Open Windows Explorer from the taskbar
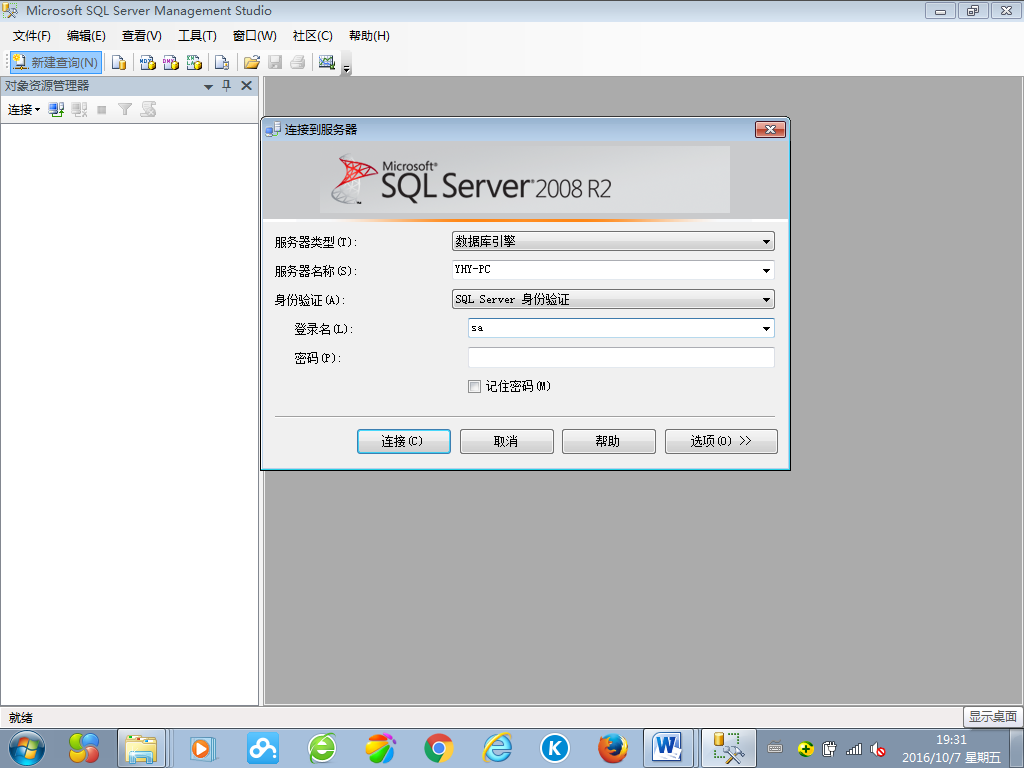Screen dimensions: 1024x768 coord(141,748)
